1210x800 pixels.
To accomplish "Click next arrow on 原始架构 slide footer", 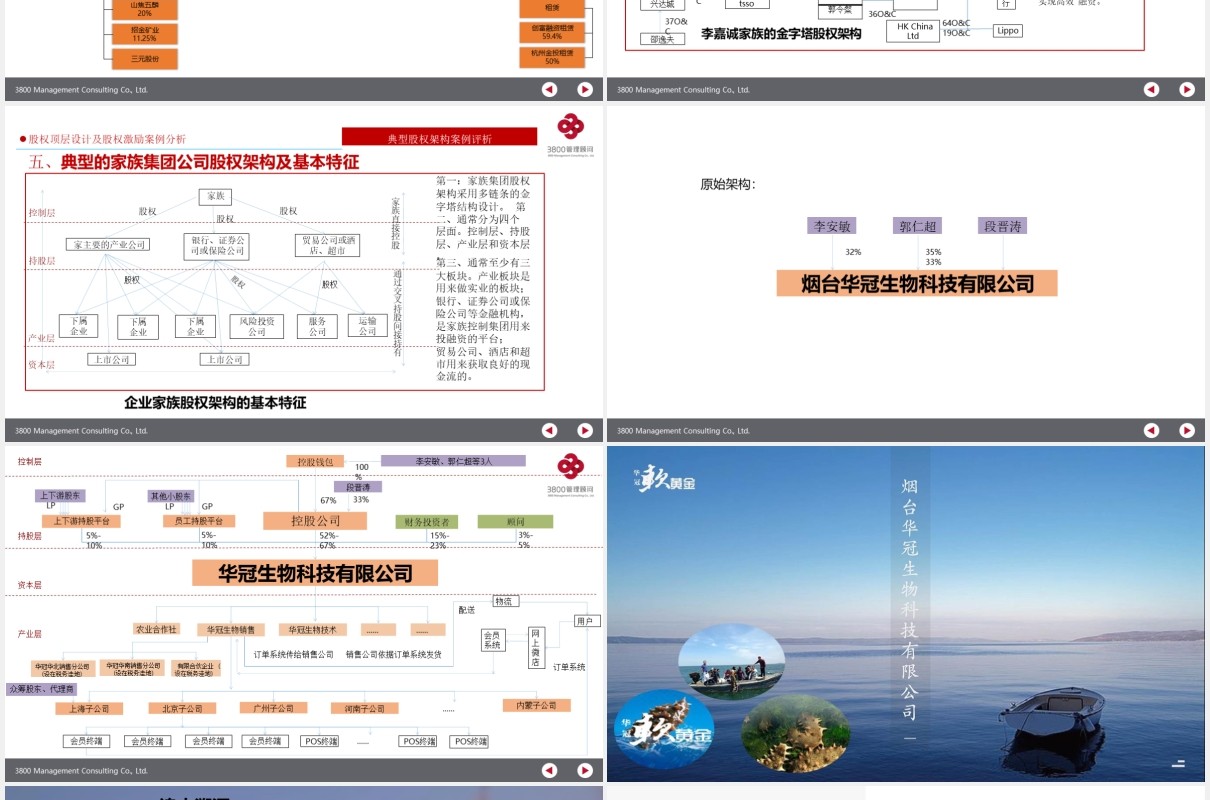I will 1187,430.
